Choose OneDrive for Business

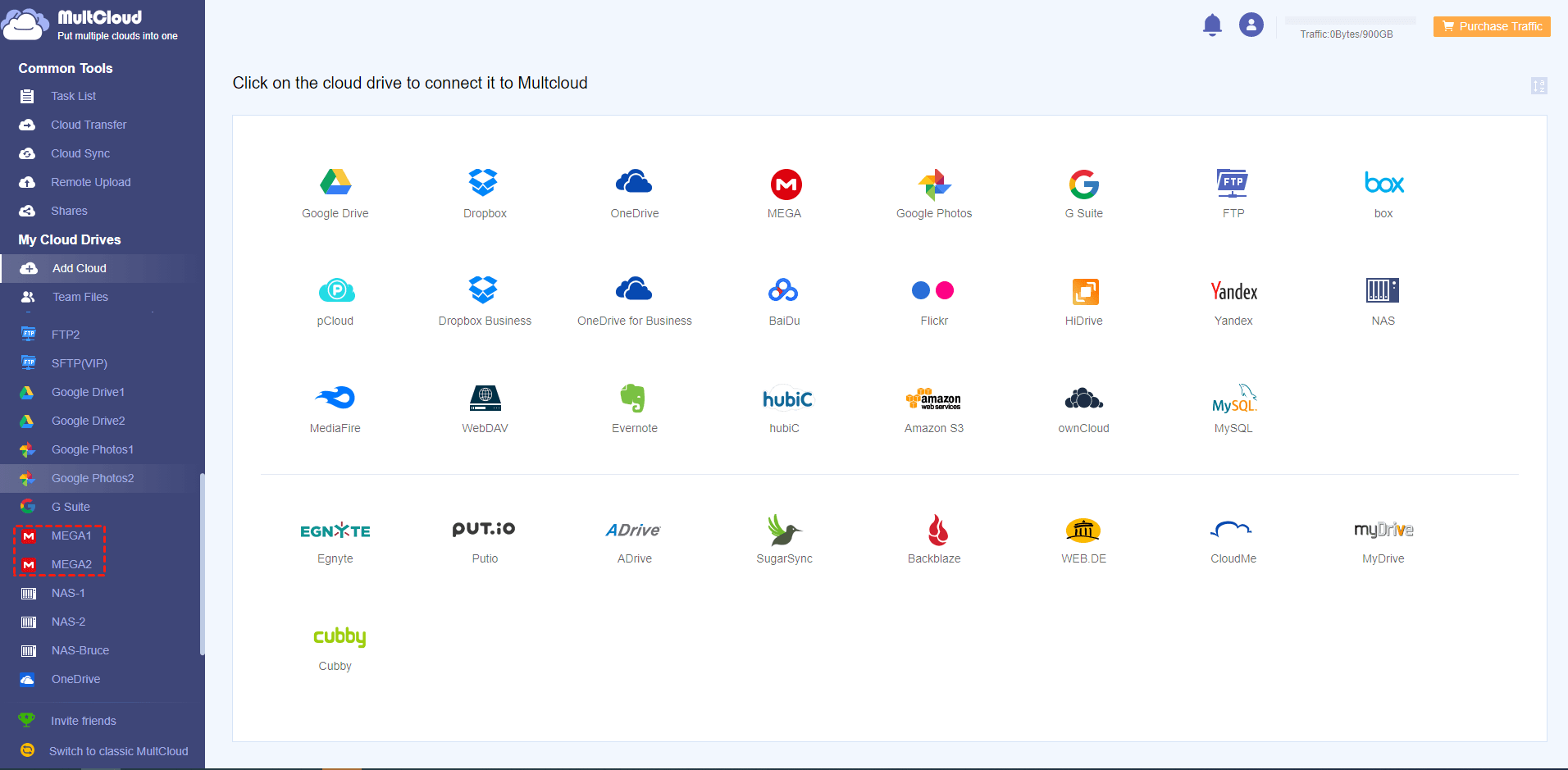[x=634, y=301]
